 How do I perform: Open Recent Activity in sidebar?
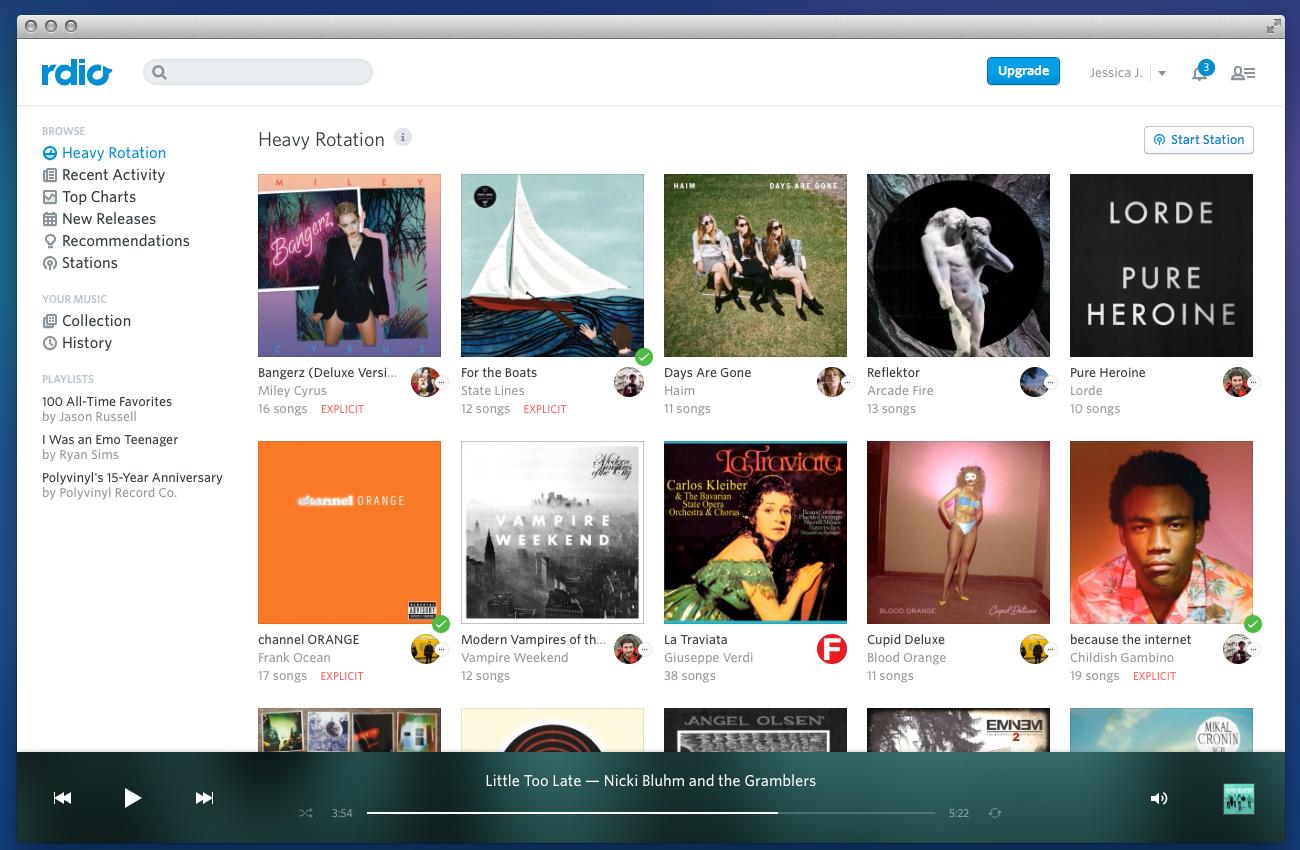click(103, 175)
